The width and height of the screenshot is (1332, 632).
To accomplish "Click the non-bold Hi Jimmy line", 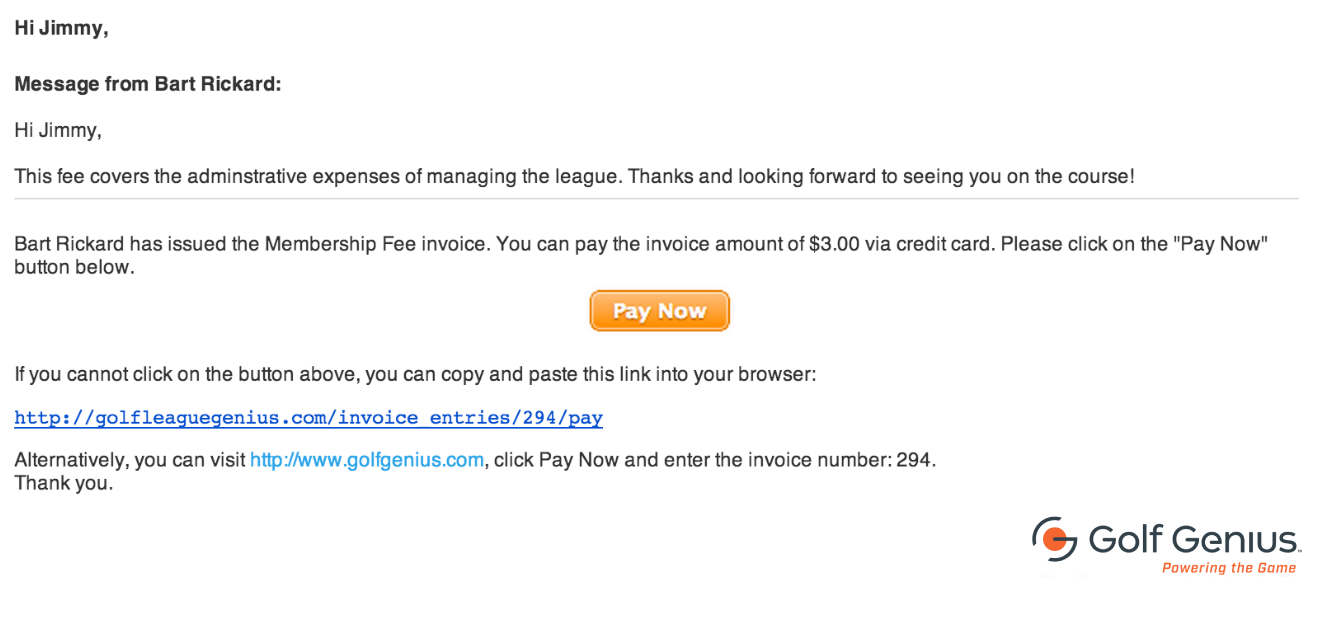I will tap(58, 130).
